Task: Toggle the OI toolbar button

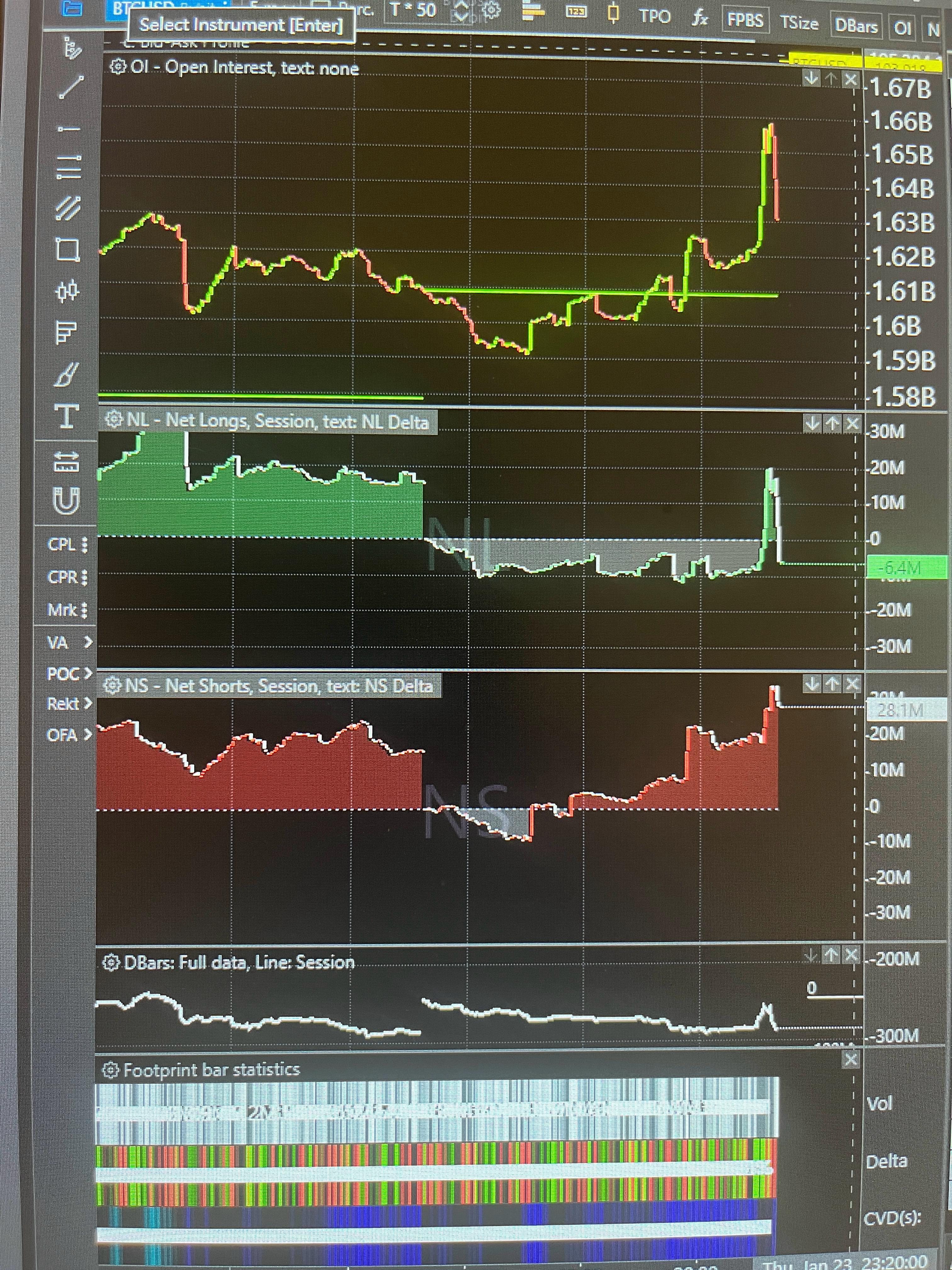Action: pos(903,28)
